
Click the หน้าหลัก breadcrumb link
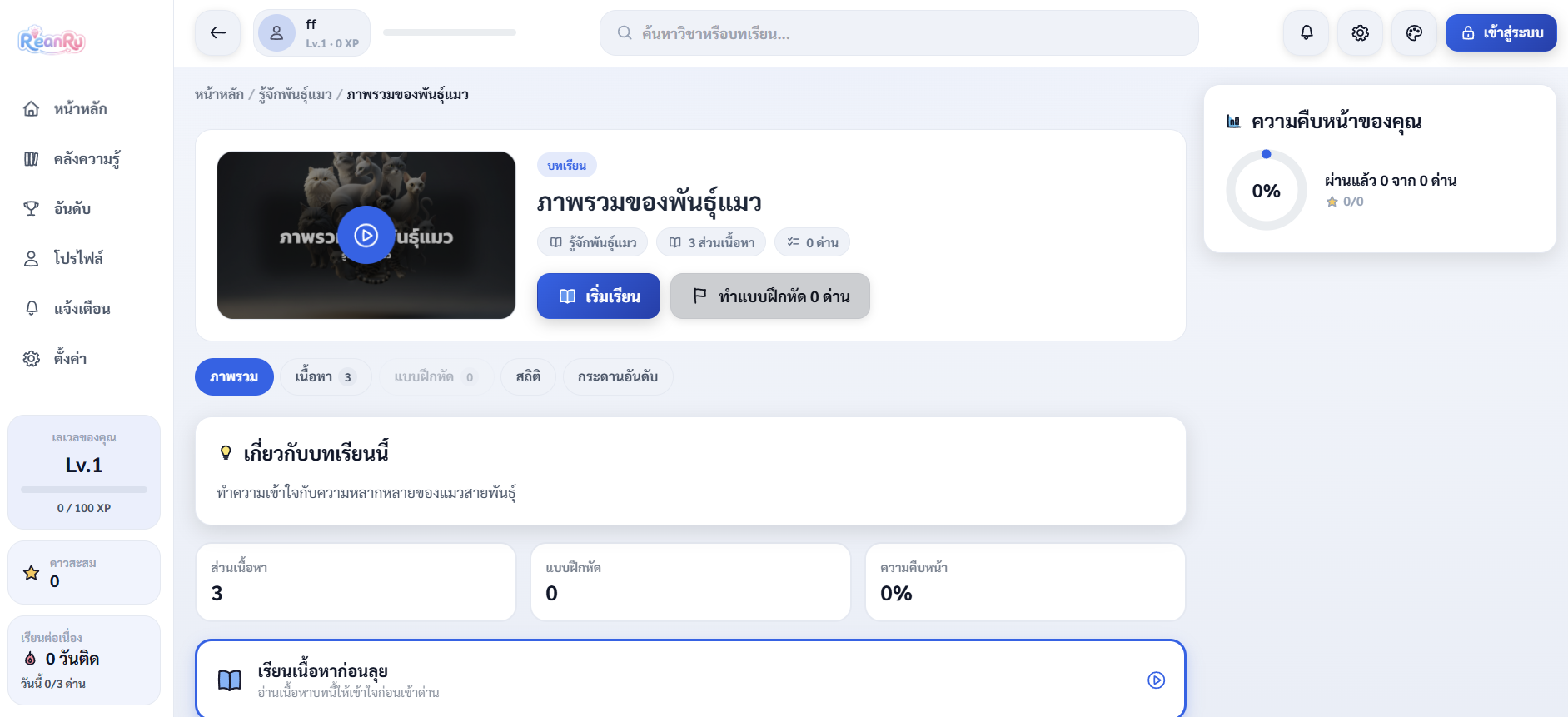219,95
